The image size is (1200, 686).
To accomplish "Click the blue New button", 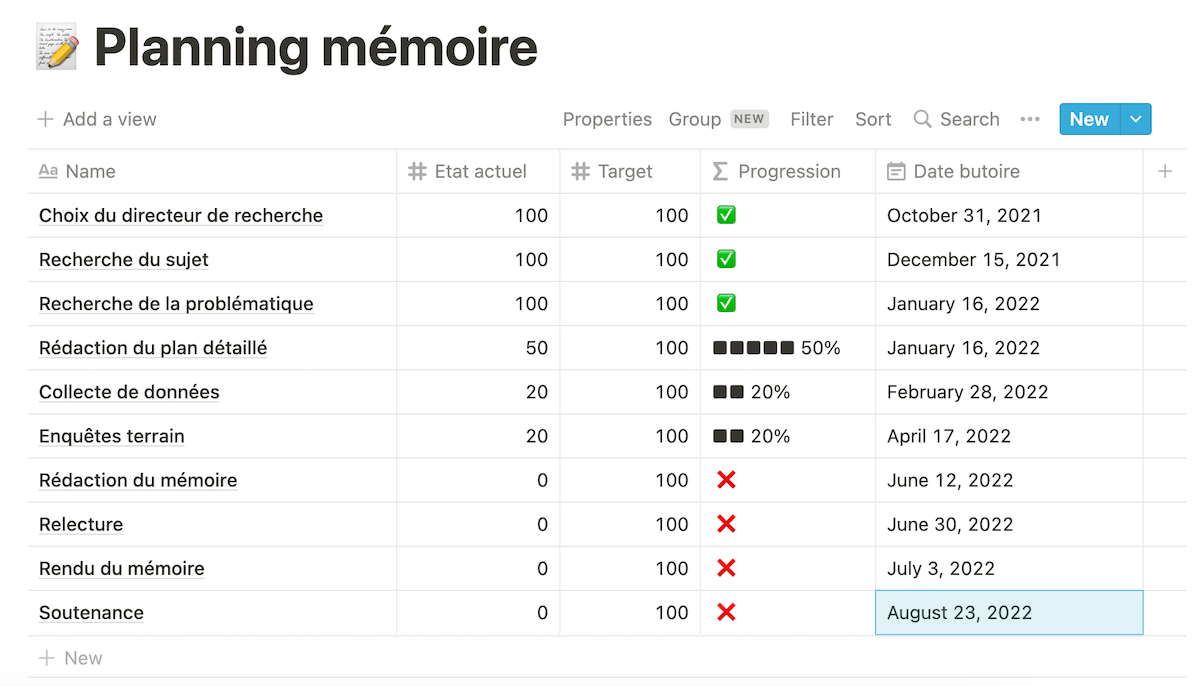I will (x=1089, y=119).
